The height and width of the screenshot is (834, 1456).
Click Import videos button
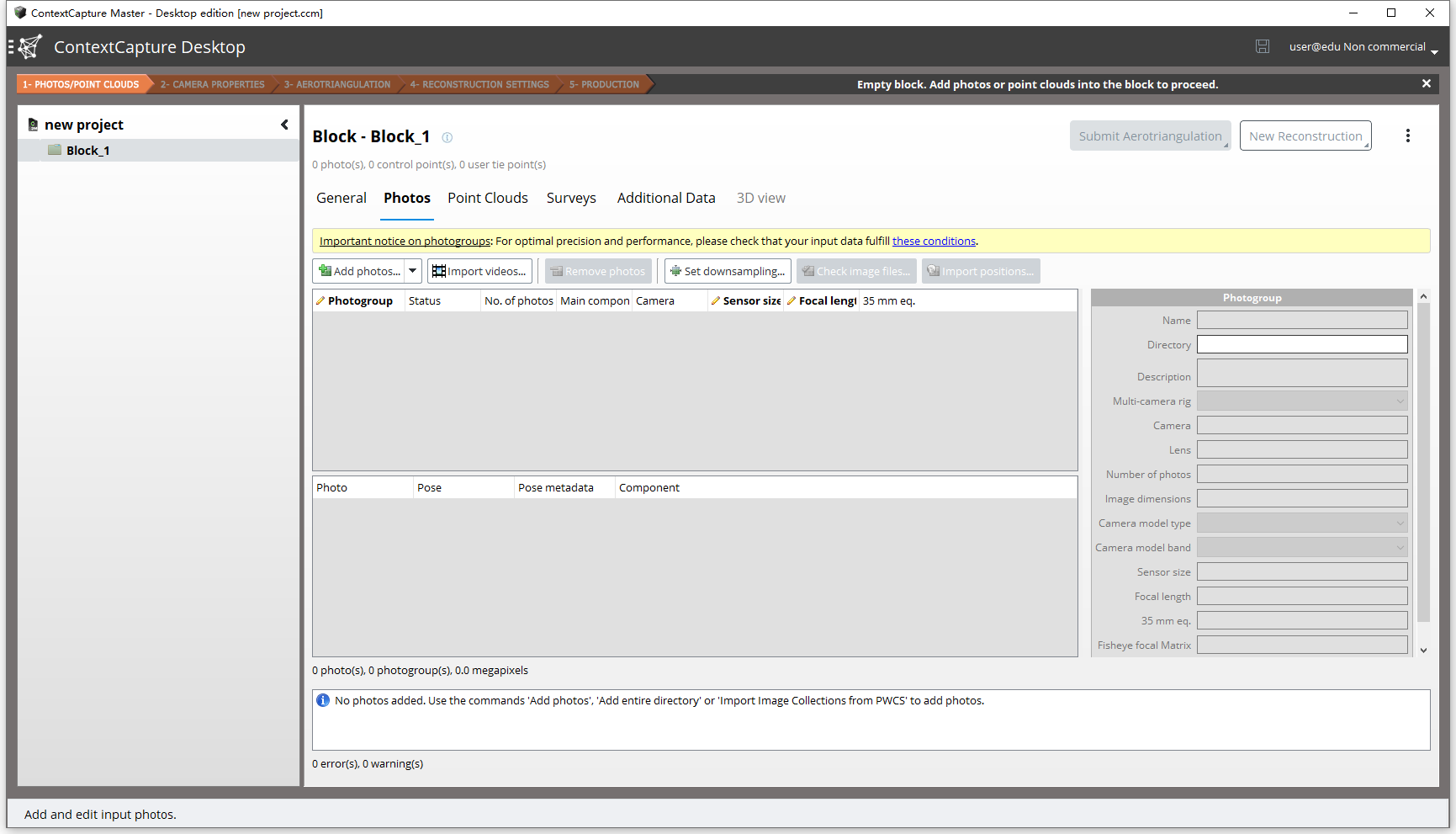[x=479, y=271]
